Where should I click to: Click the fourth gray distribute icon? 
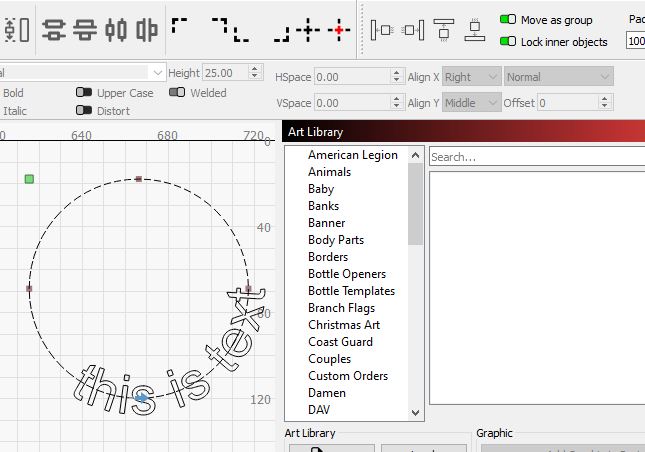pyautogui.click(x=147, y=30)
